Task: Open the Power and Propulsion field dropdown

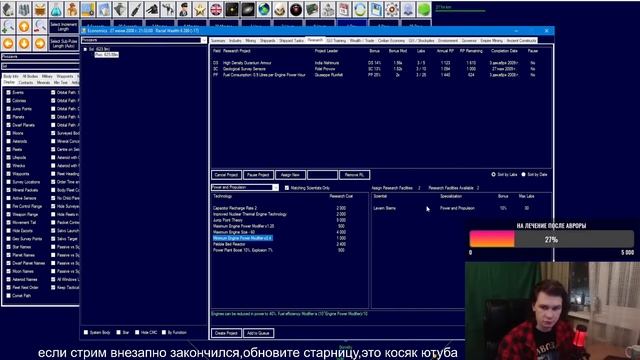Action: (276, 187)
